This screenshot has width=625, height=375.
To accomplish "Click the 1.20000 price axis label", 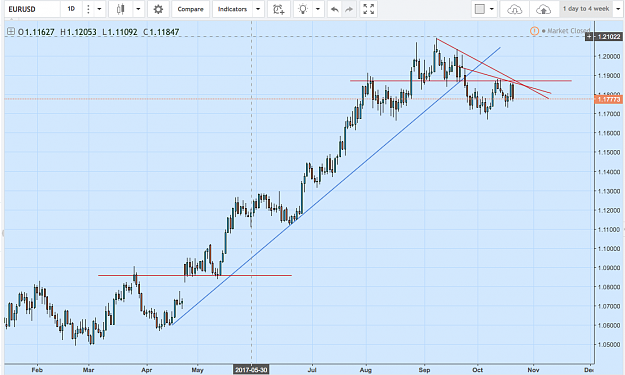I will pos(609,56).
